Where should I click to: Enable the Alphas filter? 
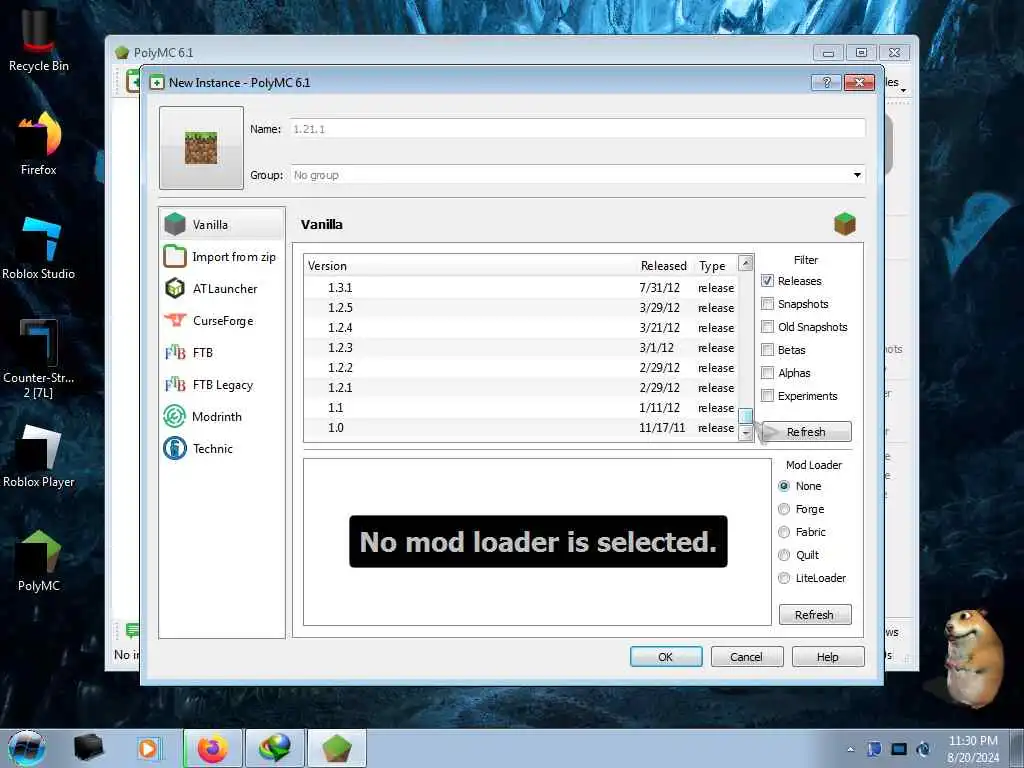point(767,373)
